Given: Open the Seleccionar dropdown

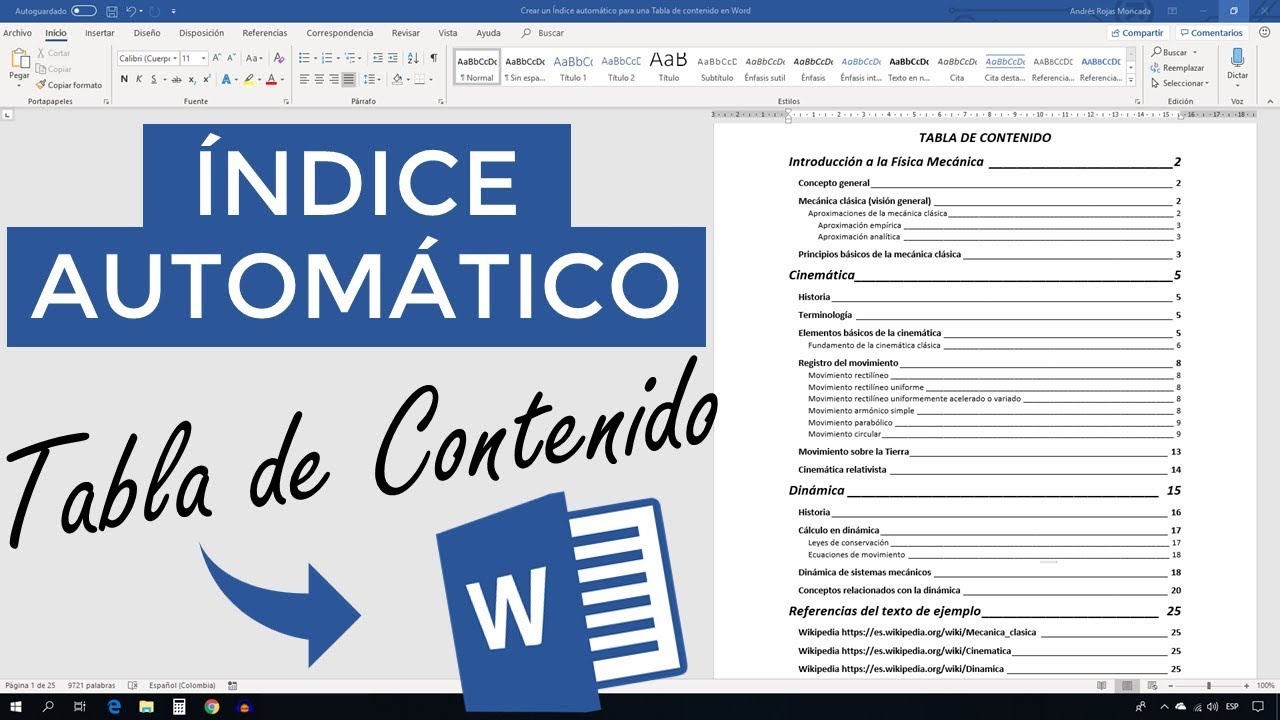Looking at the screenshot, I should (1181, 84).
